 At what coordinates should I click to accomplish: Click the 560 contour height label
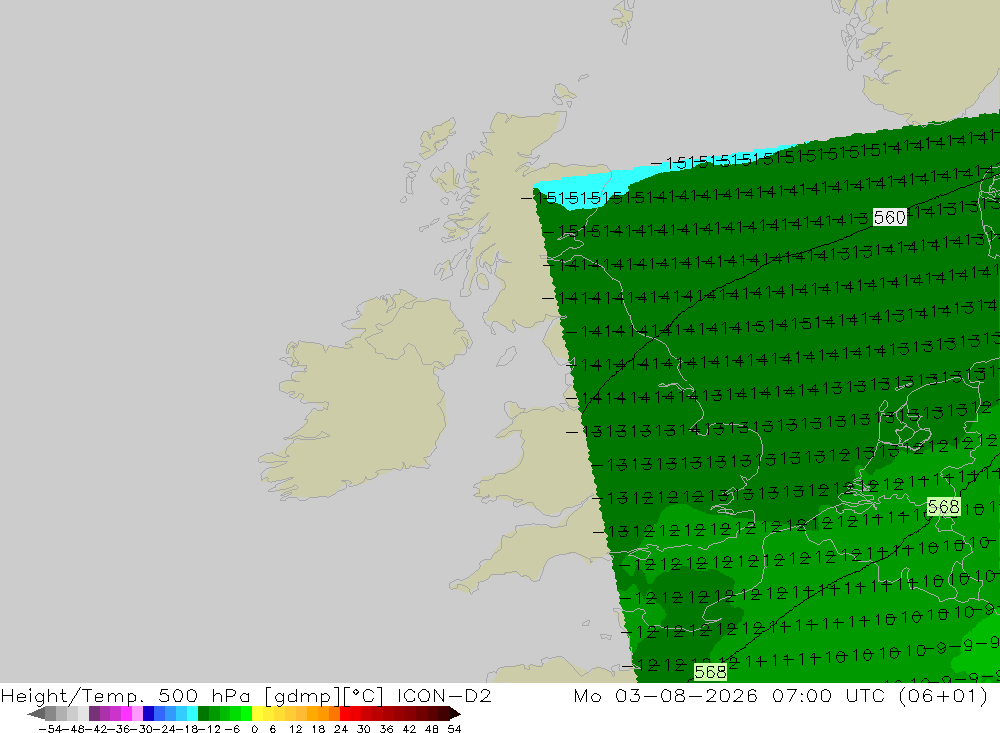889,218
